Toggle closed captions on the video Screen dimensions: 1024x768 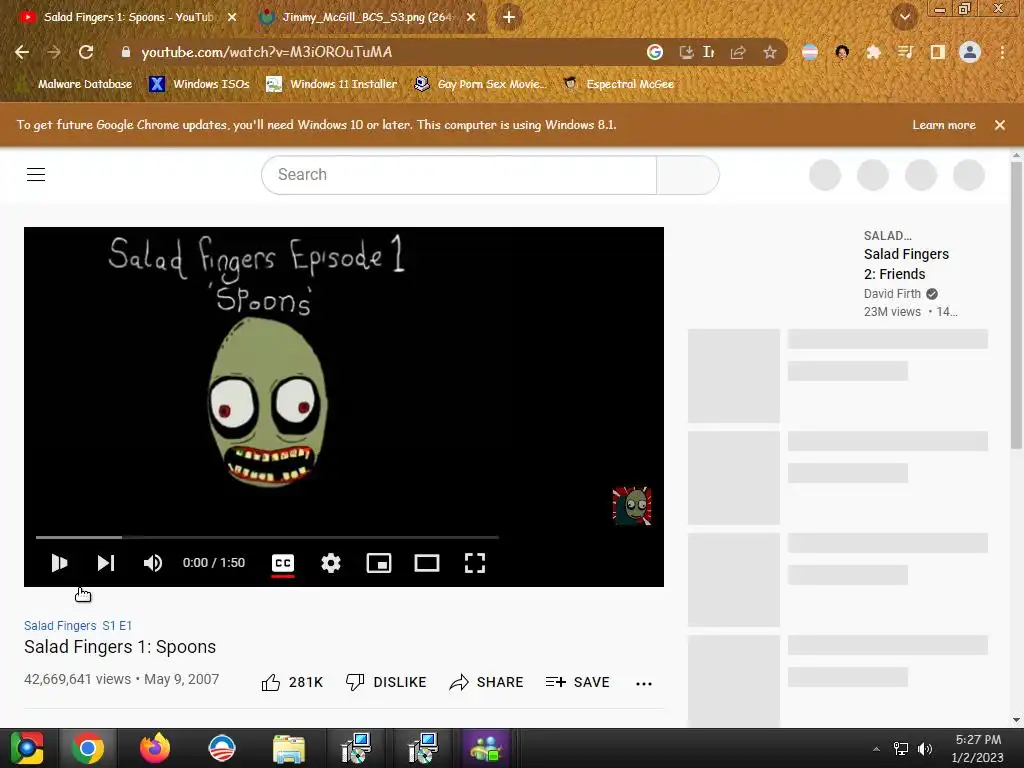pos(283,563)
